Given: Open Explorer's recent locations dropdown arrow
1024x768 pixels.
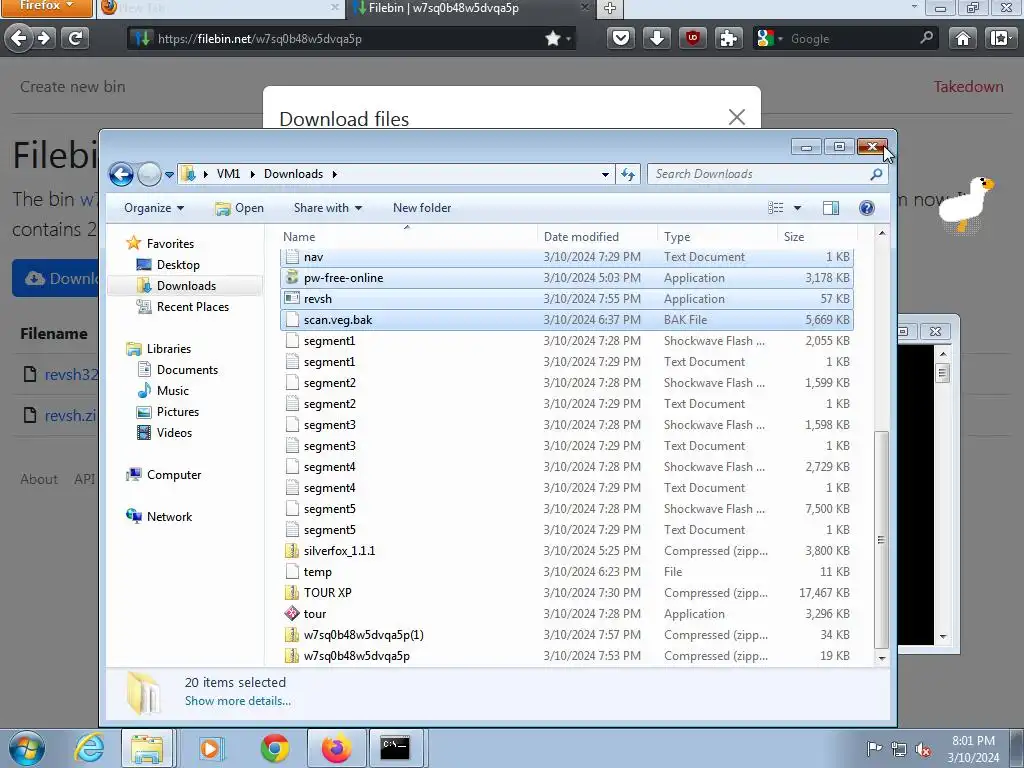Looking at the screenshot, I should 169,175.
